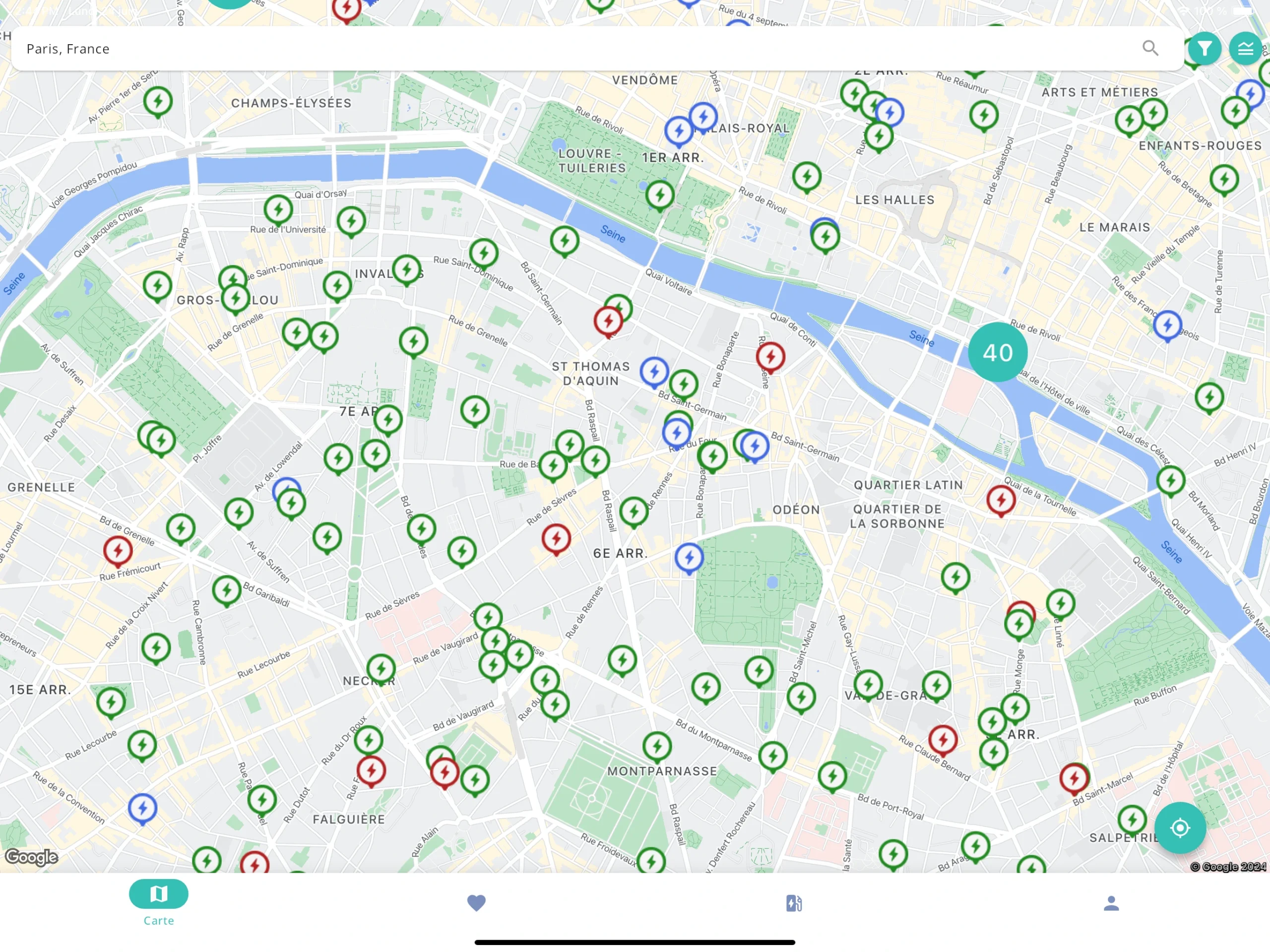The width and height of the screenshot is (1270, 952).
Task: Click the FALGUIÈRE label
Action: (348, 820)
